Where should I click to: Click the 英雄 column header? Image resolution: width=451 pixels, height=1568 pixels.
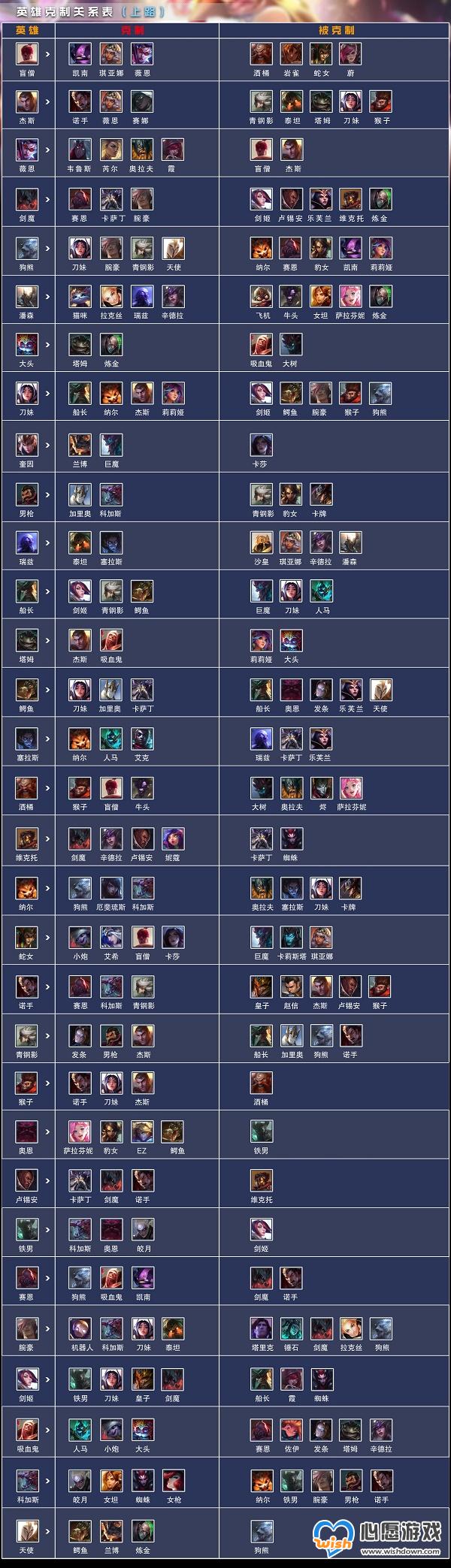pos(27,30)
